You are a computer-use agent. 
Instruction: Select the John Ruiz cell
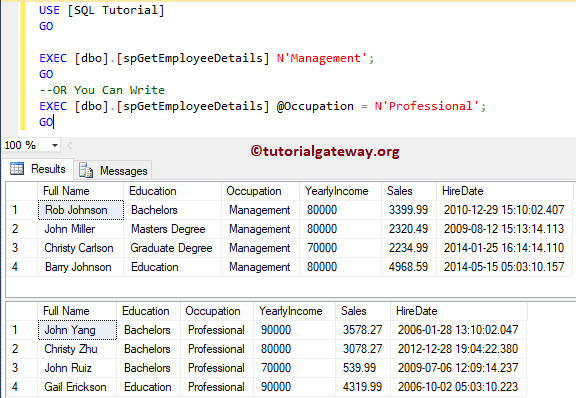(77, 368)
